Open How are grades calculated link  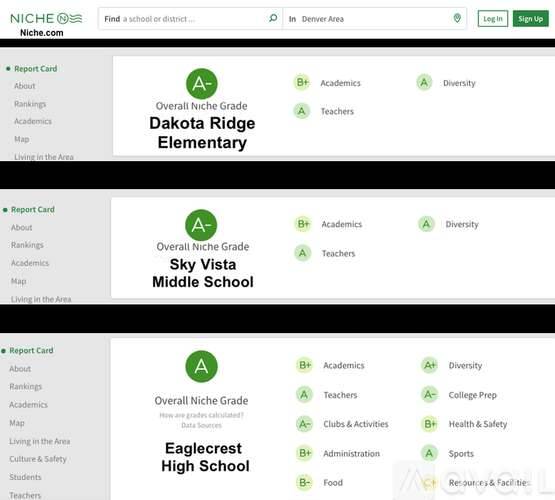201,415
